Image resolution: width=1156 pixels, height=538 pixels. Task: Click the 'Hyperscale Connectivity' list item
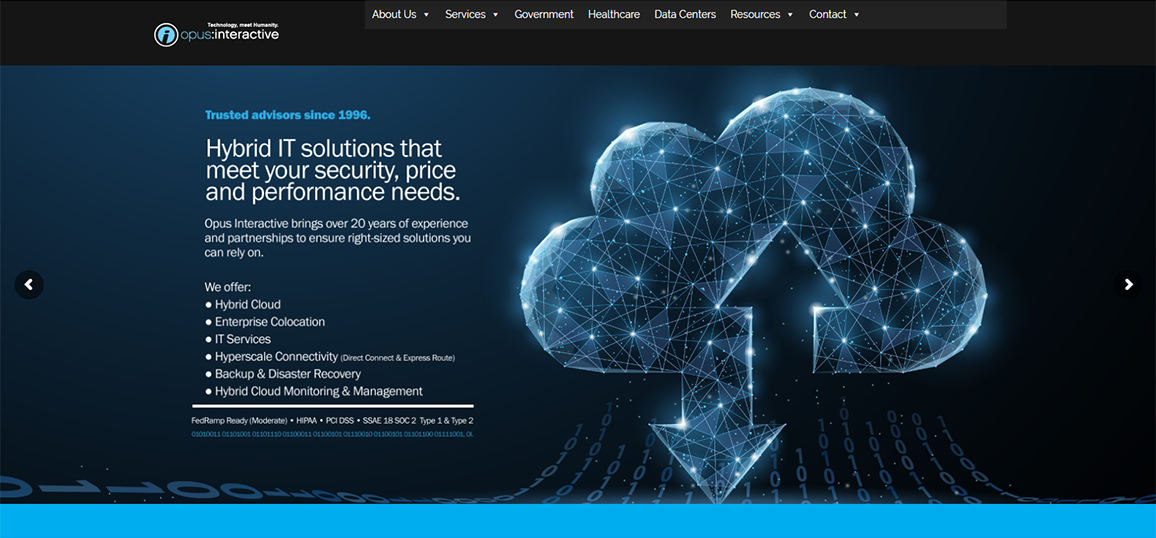(330, 357)
